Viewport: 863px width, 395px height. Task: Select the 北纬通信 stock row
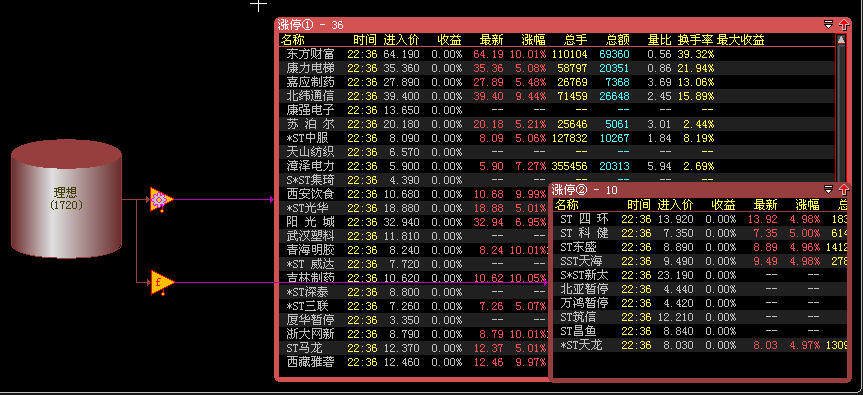pyautogui.click(x=556, y=96)
